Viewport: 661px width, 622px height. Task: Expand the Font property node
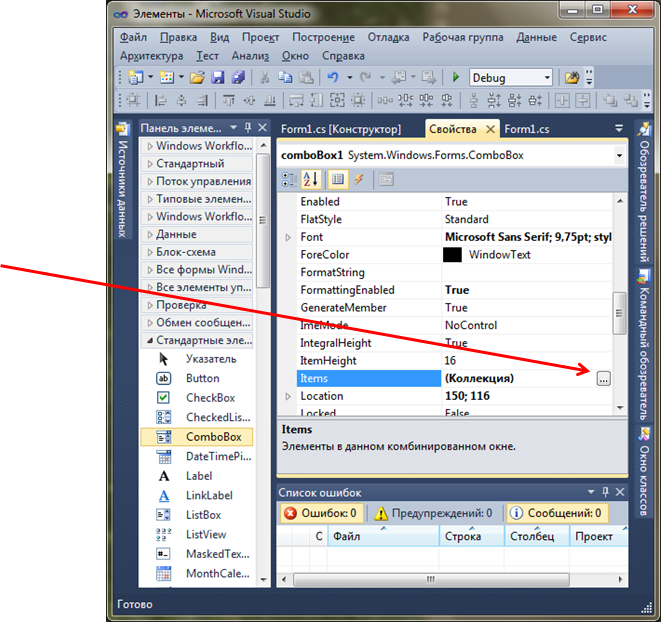[288, 237]
